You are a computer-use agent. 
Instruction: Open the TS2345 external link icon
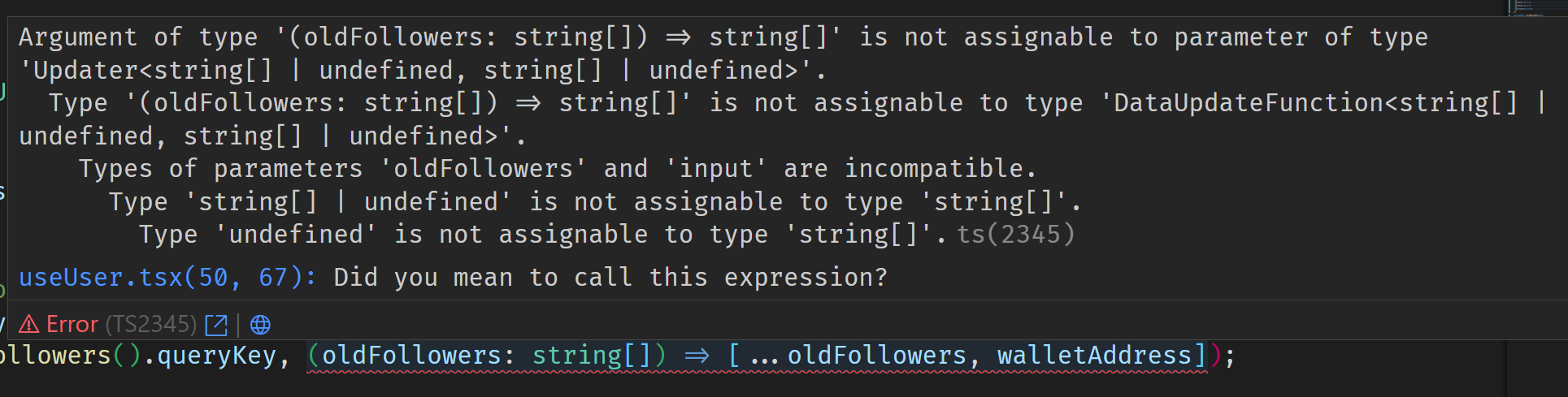point(216,325)
